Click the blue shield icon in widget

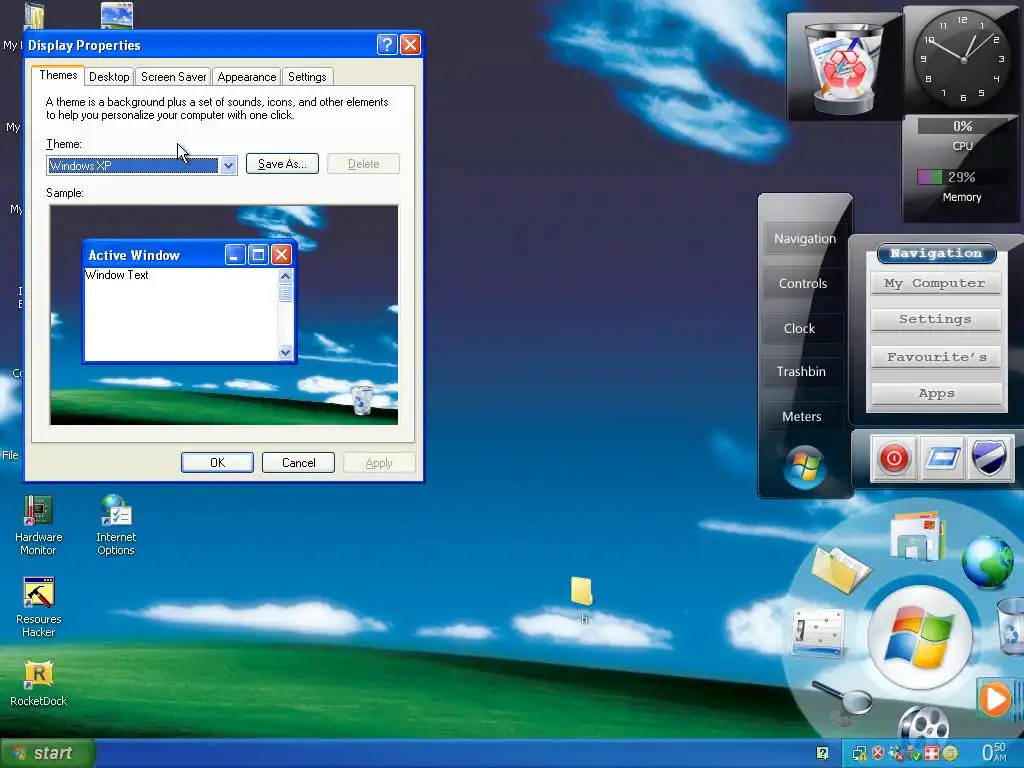point(989,458)
